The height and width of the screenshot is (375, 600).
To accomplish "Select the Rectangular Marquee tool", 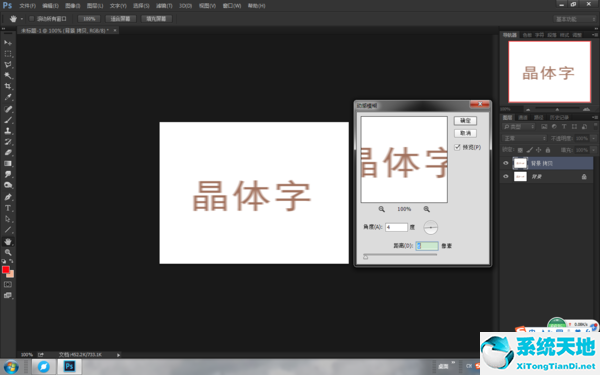I will [8, 54].
